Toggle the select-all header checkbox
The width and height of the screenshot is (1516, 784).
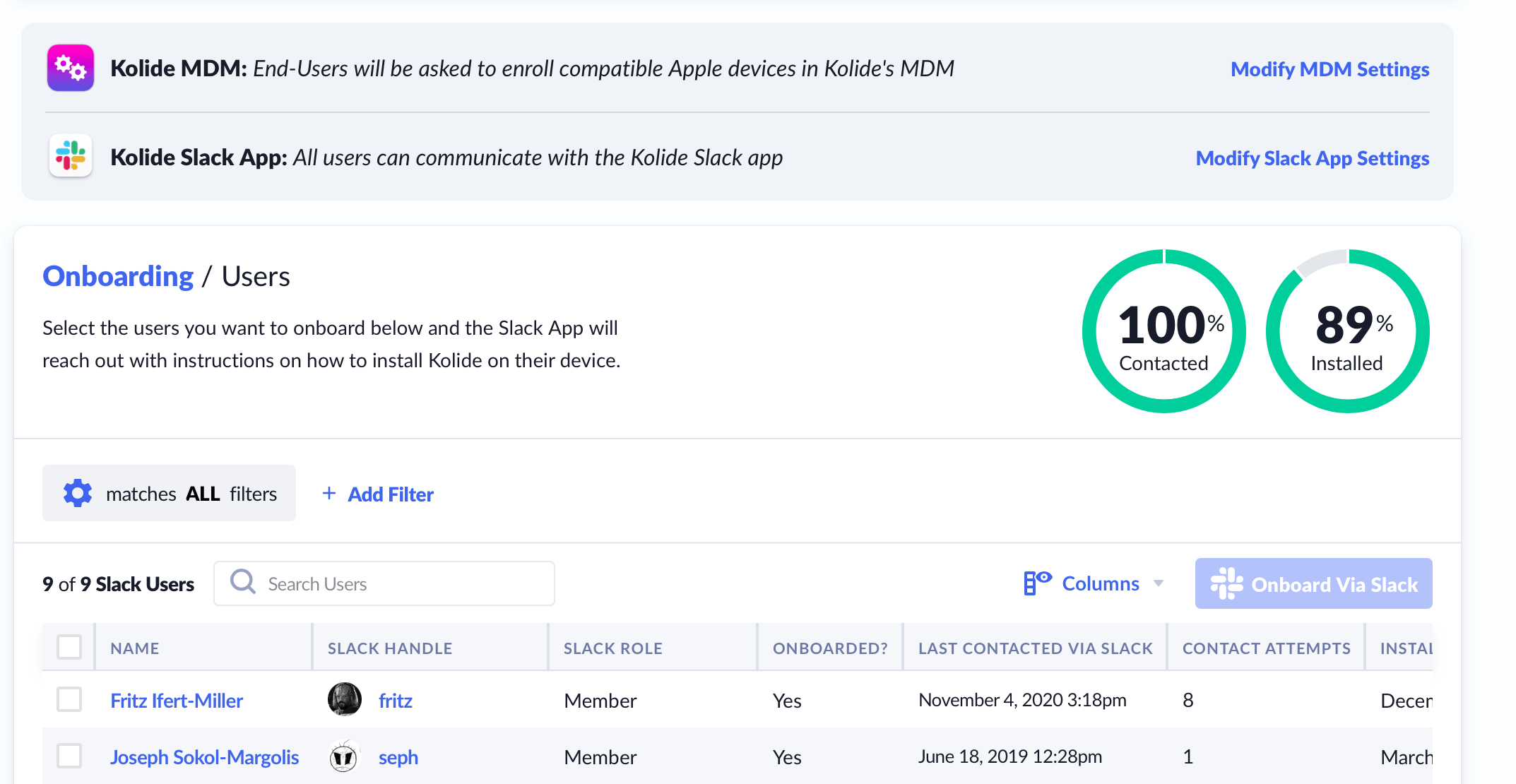pyautogui.click(x=69, y=647)
